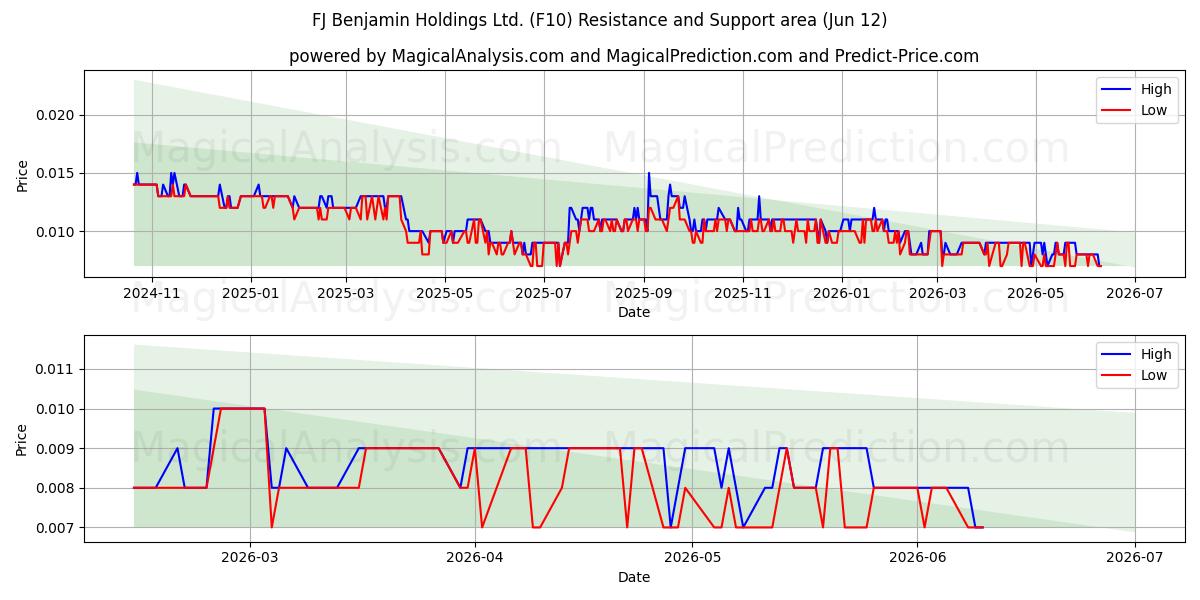The height and width of the screenshot is (600, 1200).
Task: Click the '0.009' price tick on the bottom chart
Action: (x=56, y=449)
